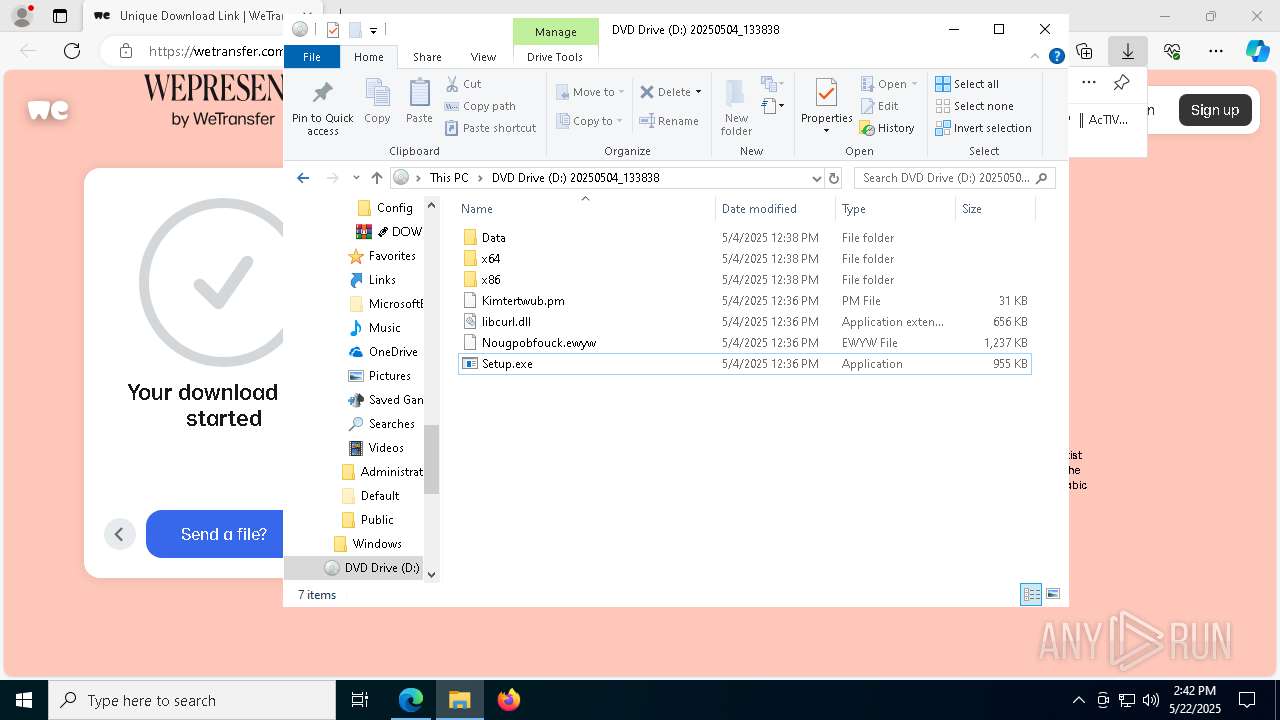Click the Rename ribbon button
This screenshot has width=1280, height=720.
pos(669,121)
